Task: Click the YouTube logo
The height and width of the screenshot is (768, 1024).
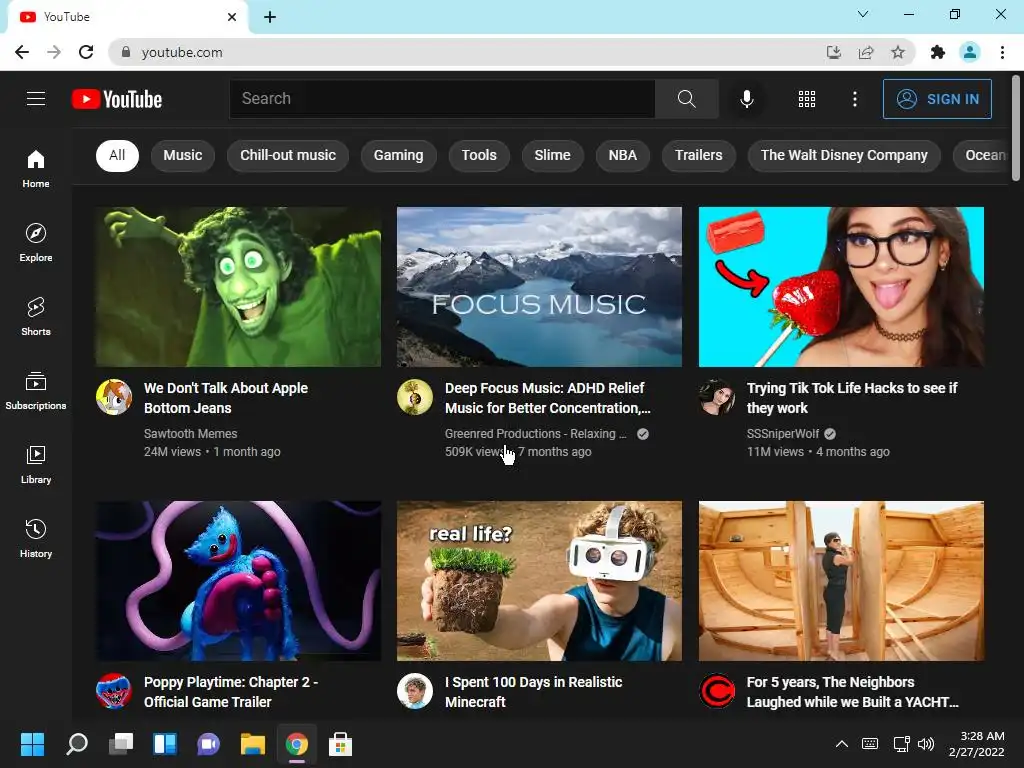Action: pos(117,99)
